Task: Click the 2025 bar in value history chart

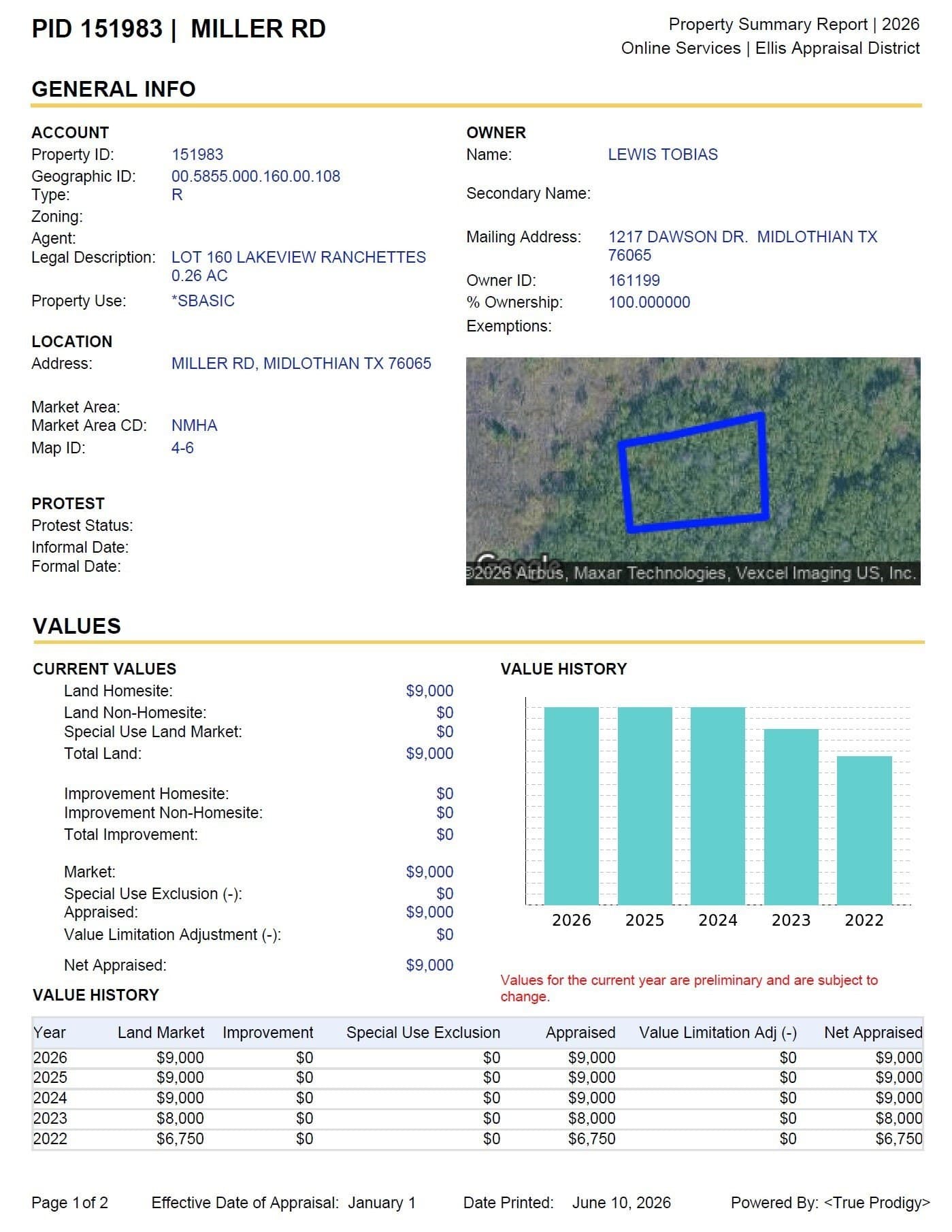Action: click(644, 806)
